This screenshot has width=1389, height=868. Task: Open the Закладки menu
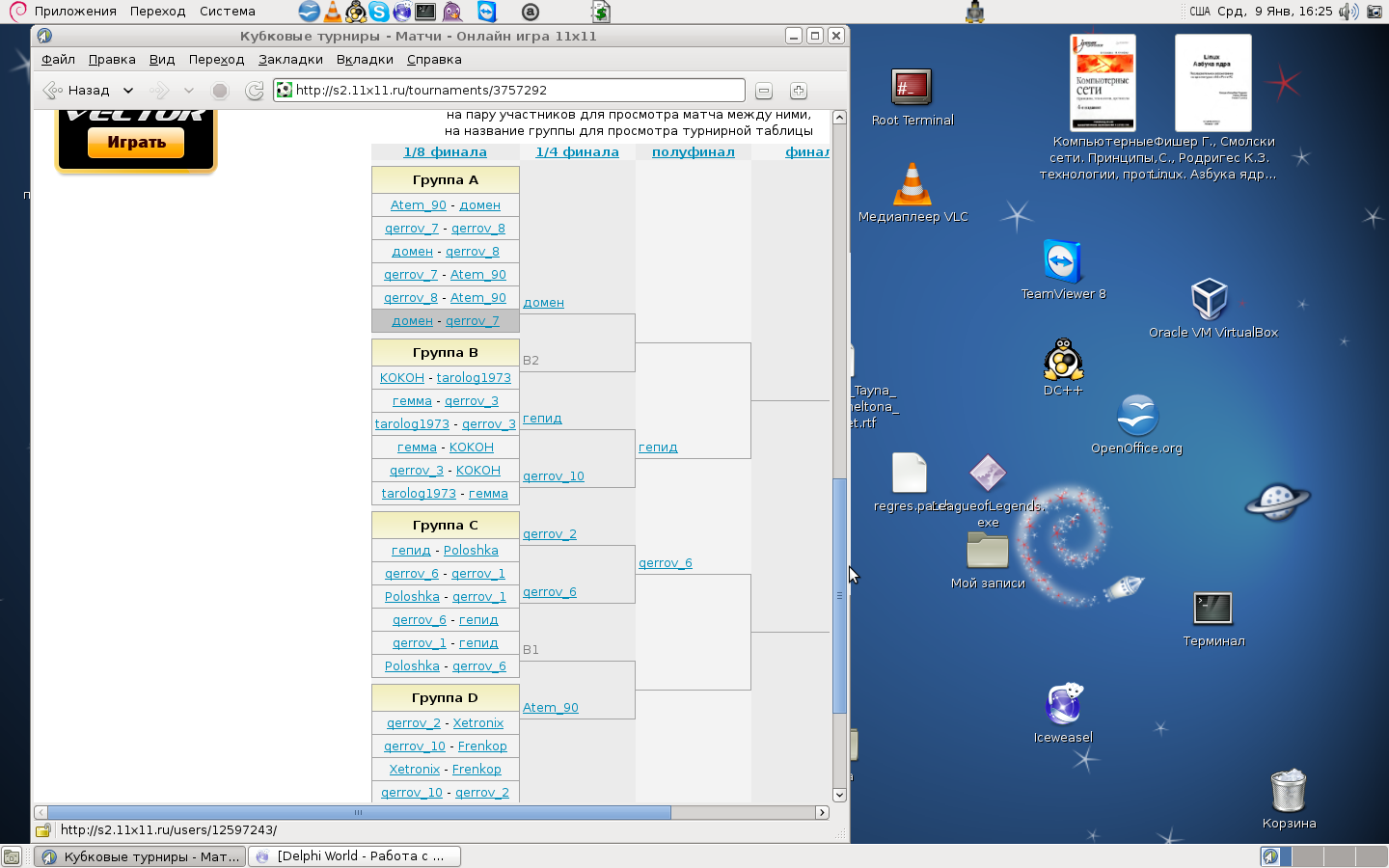290,60
